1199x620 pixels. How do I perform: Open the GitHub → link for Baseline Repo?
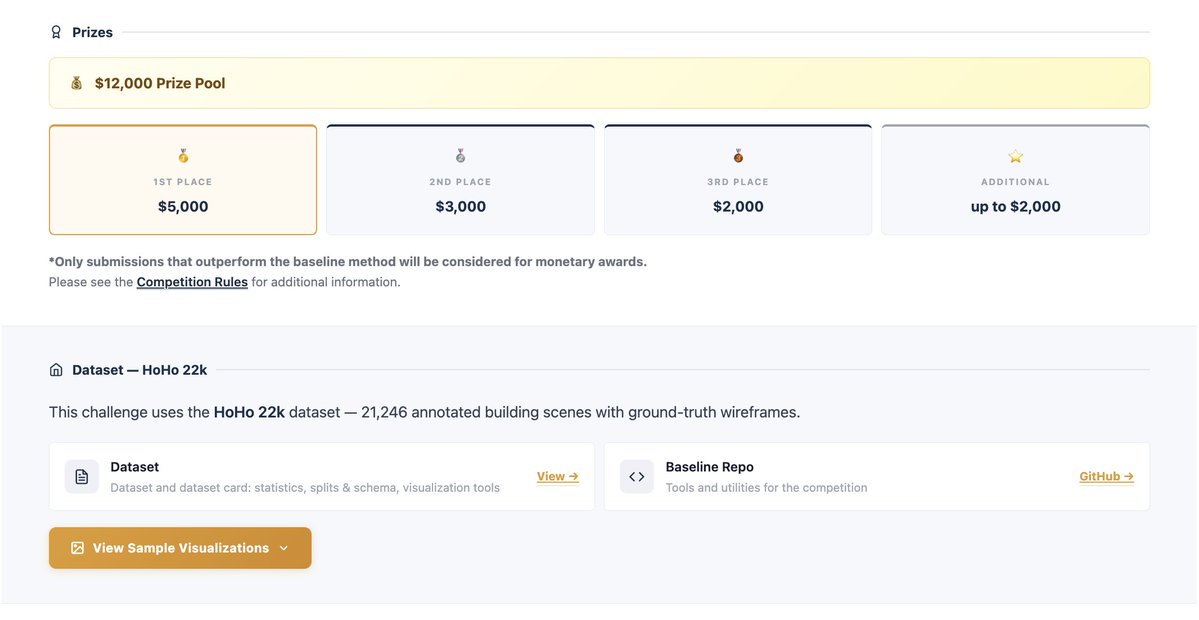[1106, 476]
